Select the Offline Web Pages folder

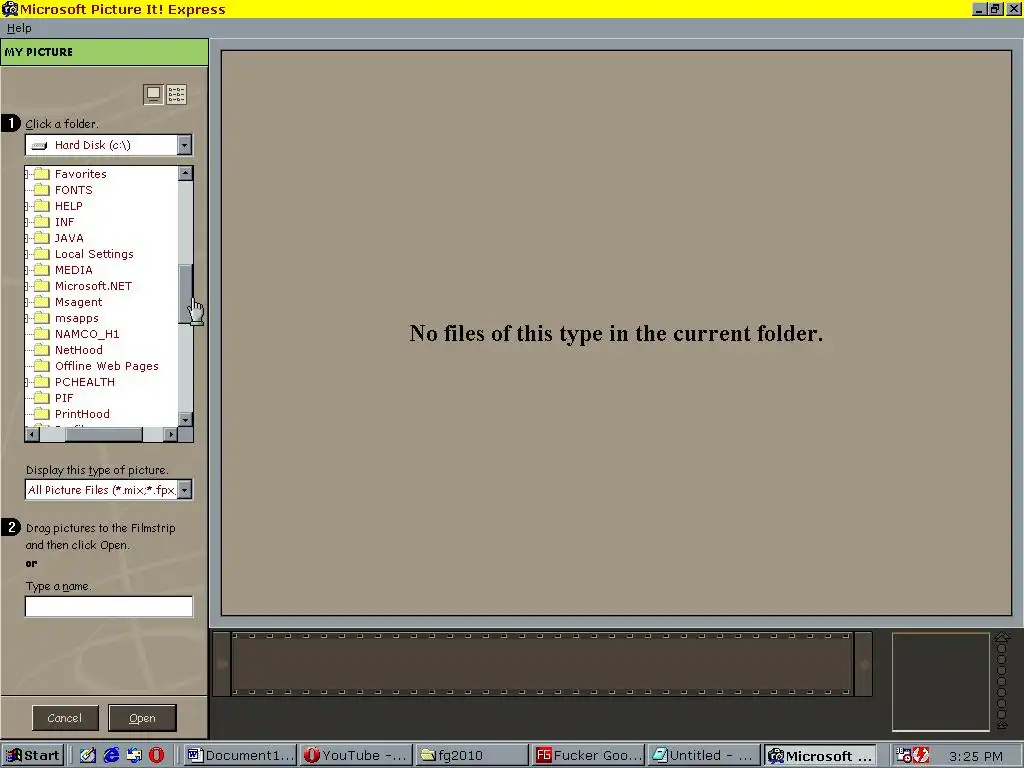[106, 366]
